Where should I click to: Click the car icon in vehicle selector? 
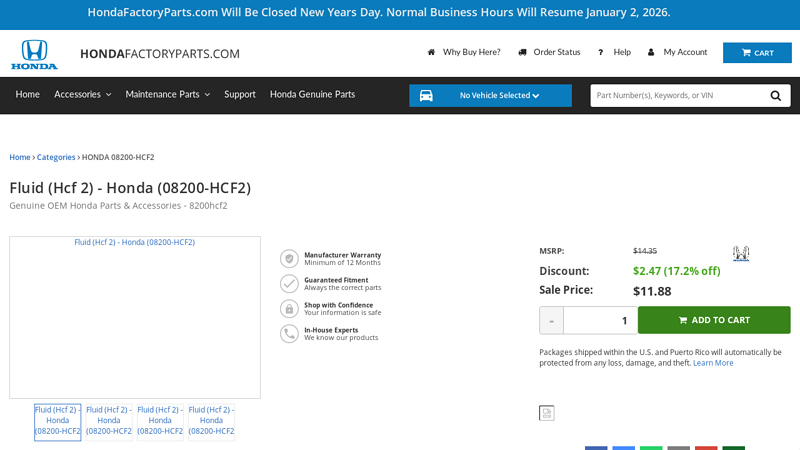click(x=426, y=96)
